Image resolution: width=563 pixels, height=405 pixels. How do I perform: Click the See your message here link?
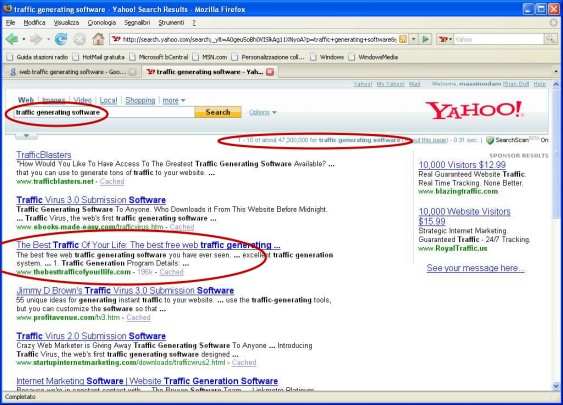475,268
